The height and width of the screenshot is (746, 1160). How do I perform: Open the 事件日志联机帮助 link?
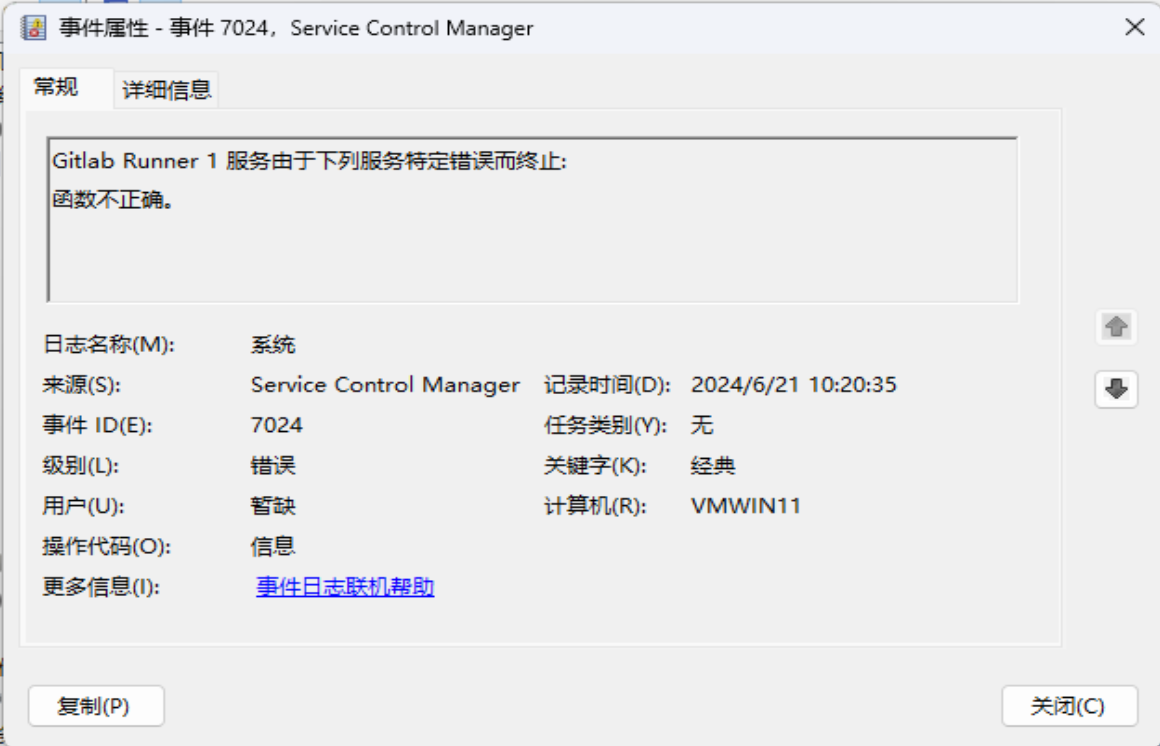tap(345, 587)
